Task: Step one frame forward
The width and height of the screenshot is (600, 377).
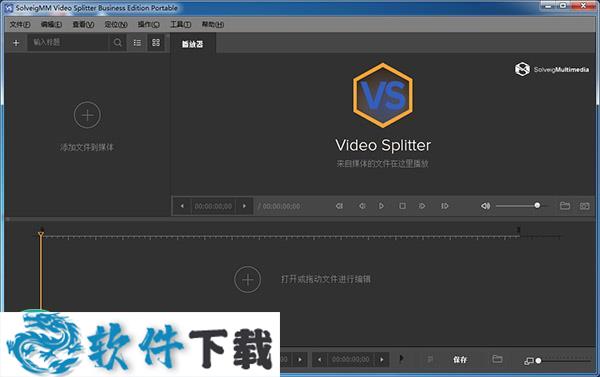Action: (422, 206)
